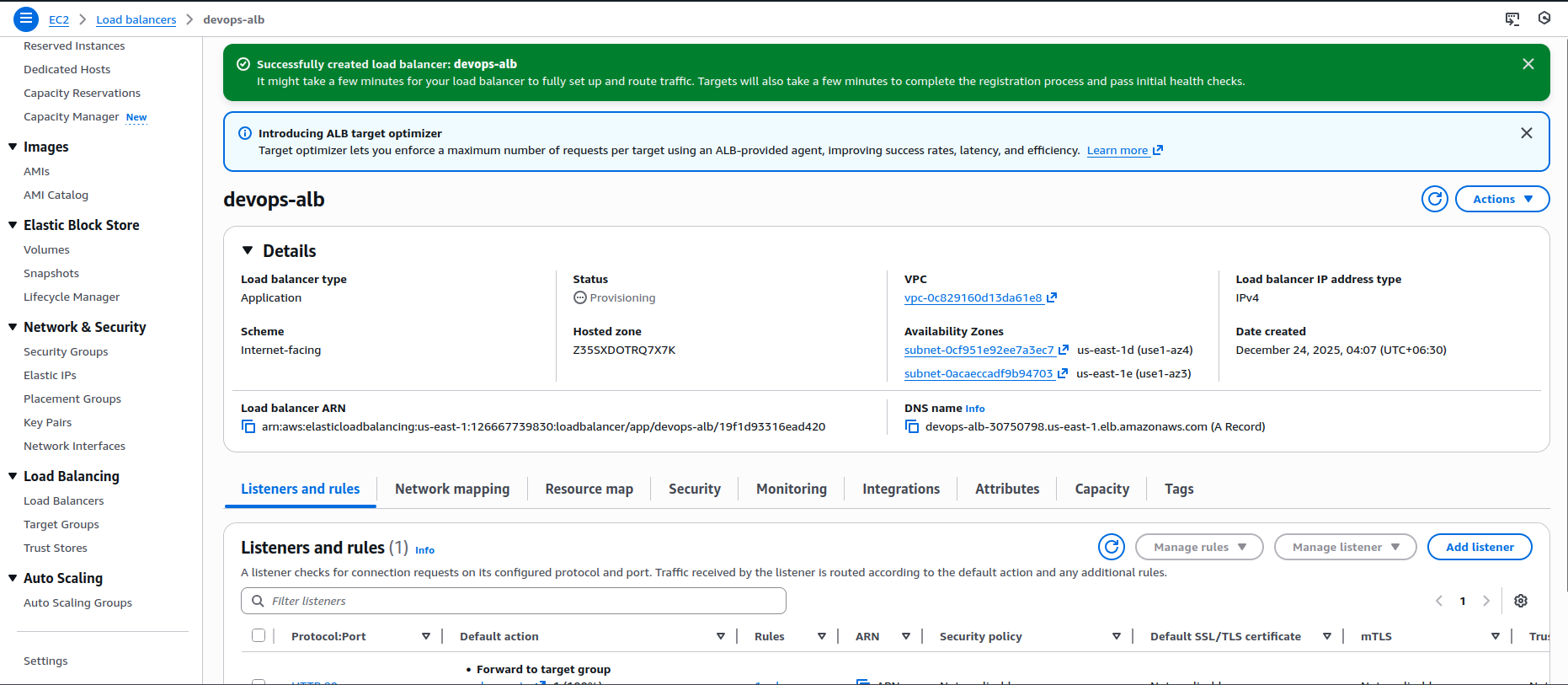The height and width of the screenshot is (685, 1568).
Task: Open the Monitoring tab
Action: 792,489
